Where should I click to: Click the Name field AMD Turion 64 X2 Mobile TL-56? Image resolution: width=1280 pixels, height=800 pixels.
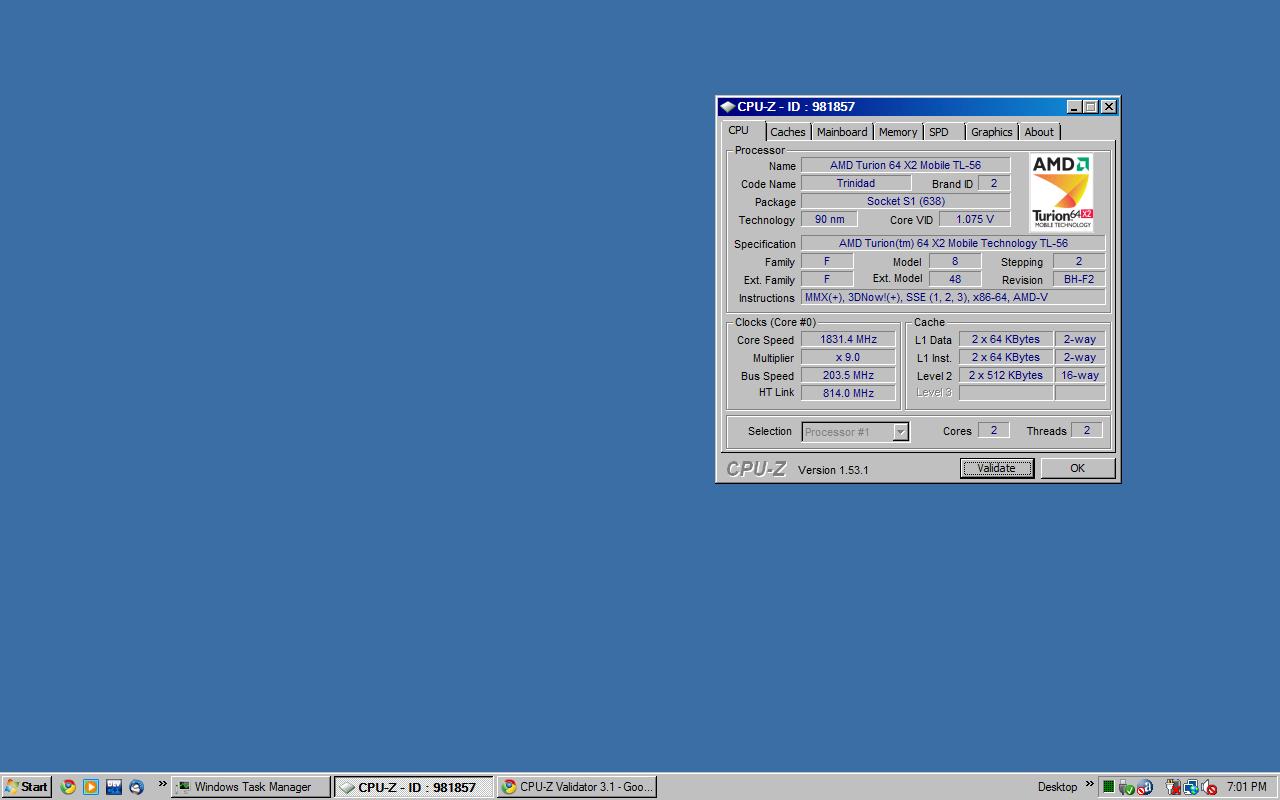[x=905, y=165]
